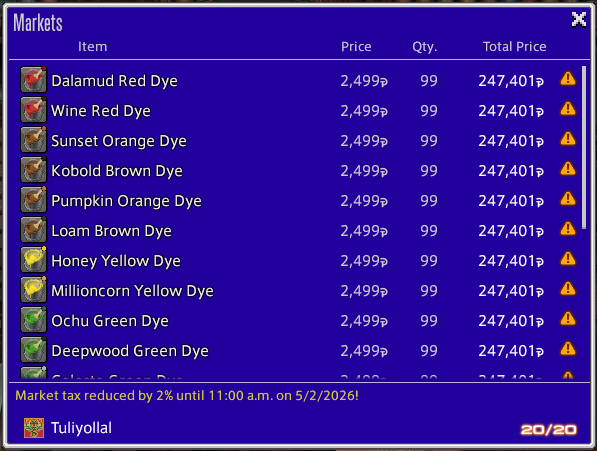Click the Deepwood Green Dye bucket icon
Image resolution: width=597 pixels, height=451 pixels.
[34, 350]
